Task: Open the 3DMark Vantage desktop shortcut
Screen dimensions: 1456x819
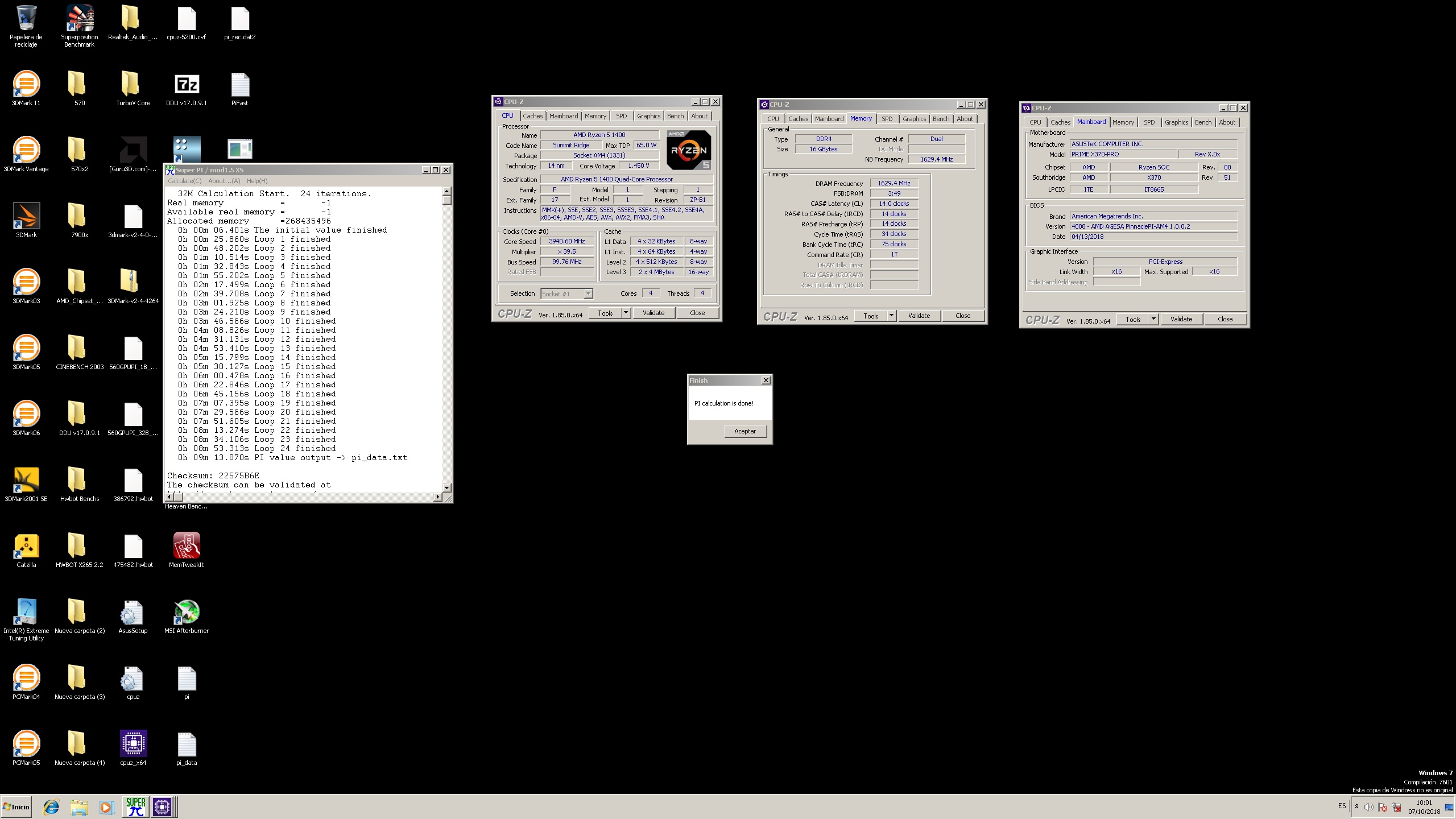Action: click(26, 154)
